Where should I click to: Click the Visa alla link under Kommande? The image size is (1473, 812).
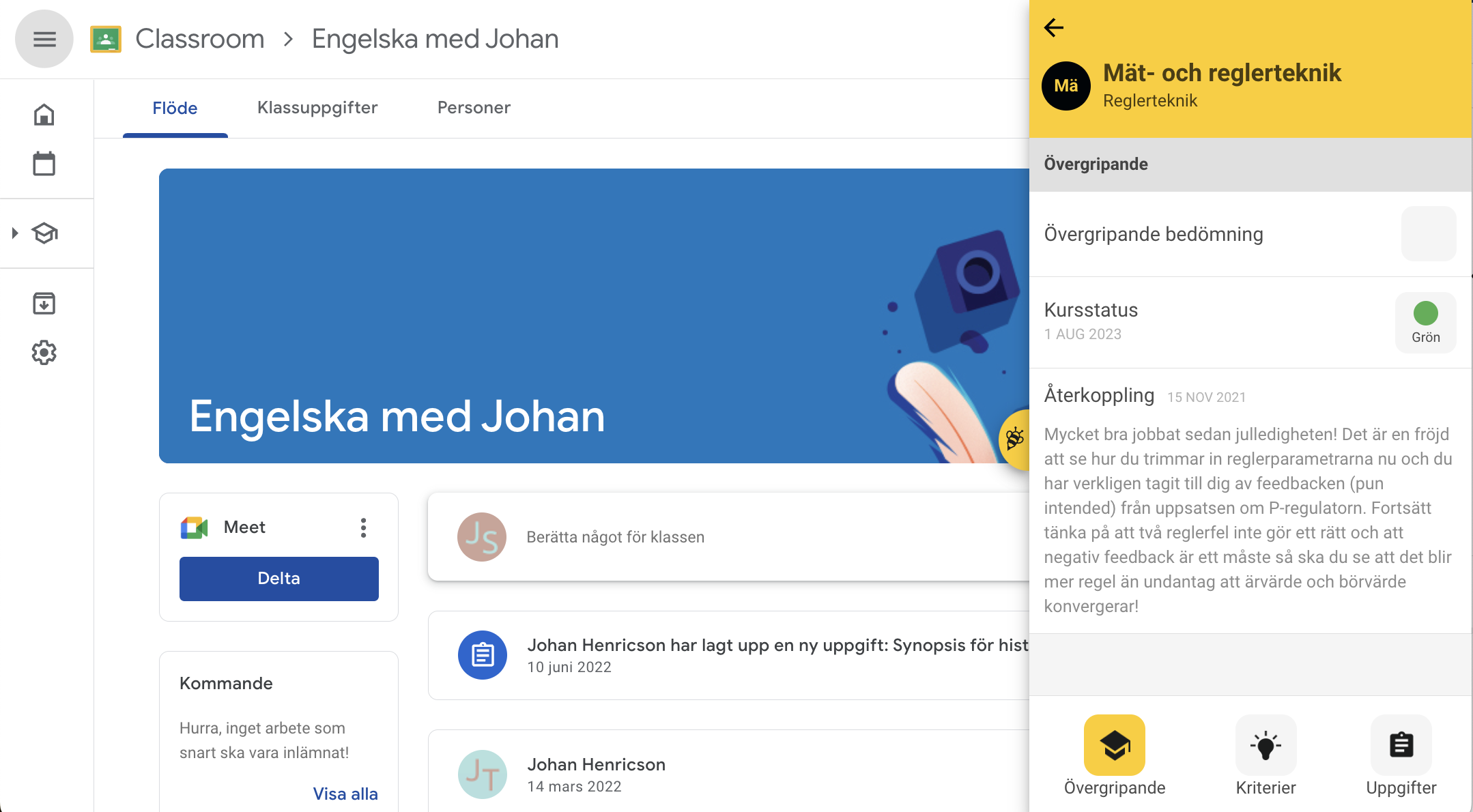345,794
